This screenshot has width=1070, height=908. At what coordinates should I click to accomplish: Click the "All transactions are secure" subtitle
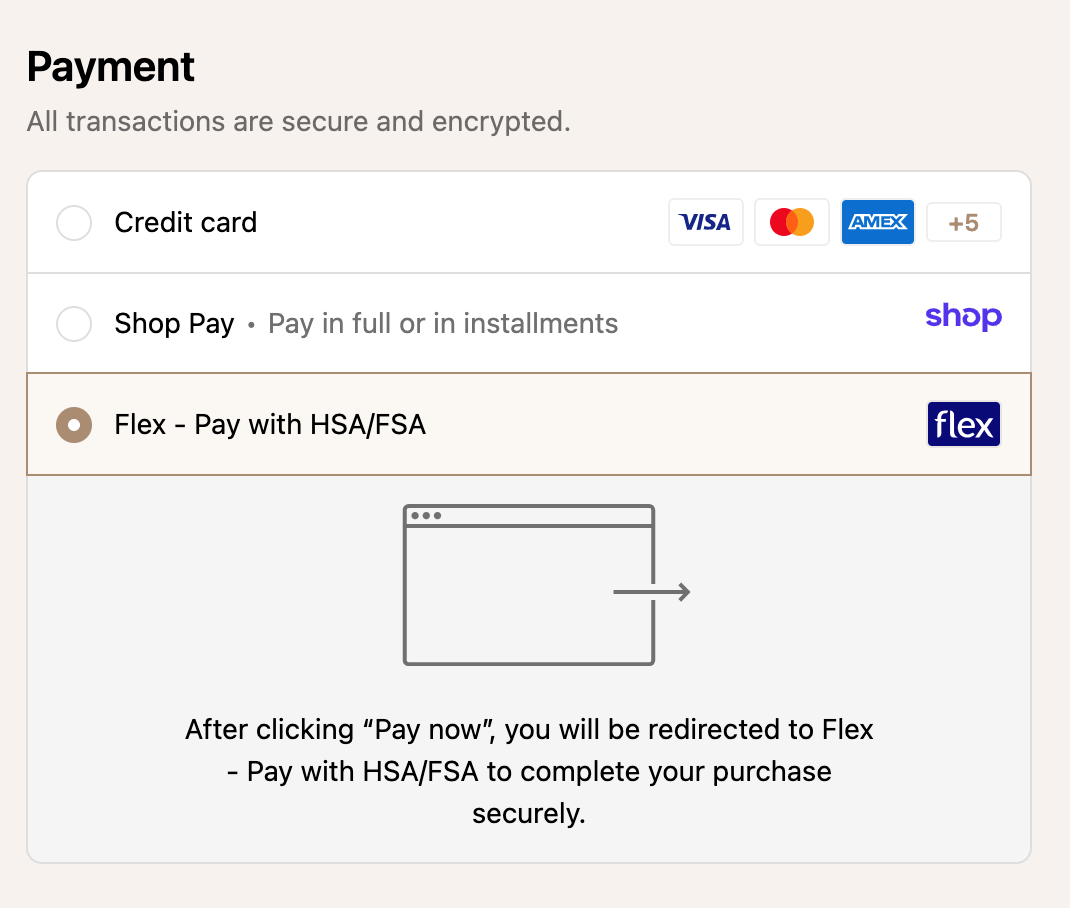click(x=298, y=122)
